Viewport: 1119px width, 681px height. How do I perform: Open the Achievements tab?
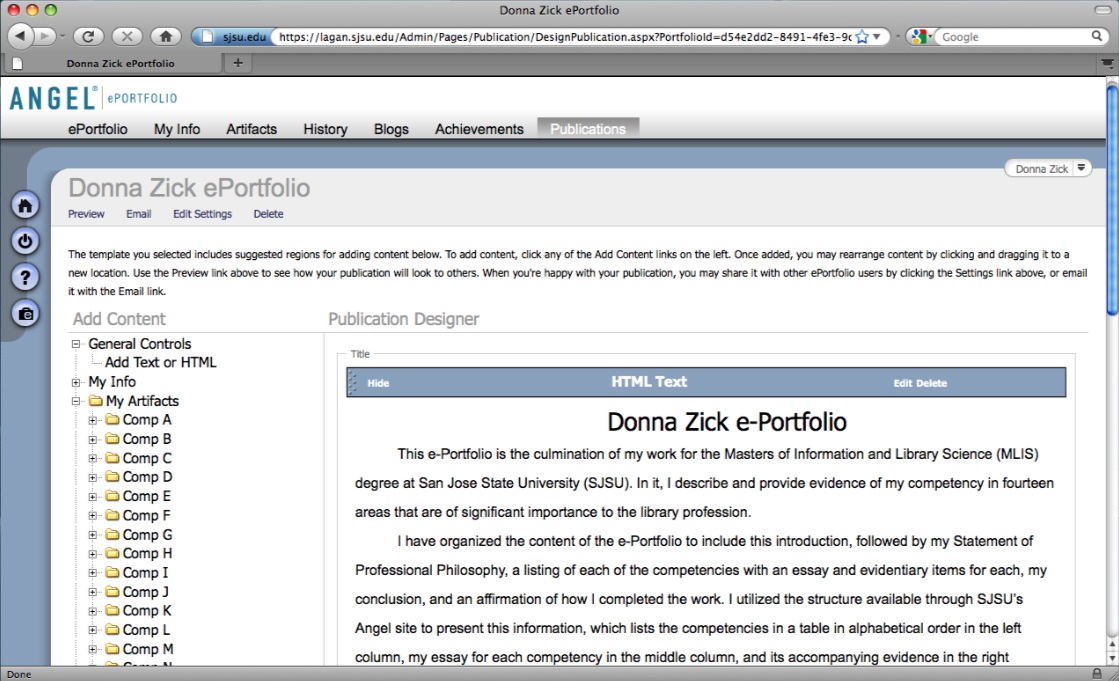coord(479,129)
